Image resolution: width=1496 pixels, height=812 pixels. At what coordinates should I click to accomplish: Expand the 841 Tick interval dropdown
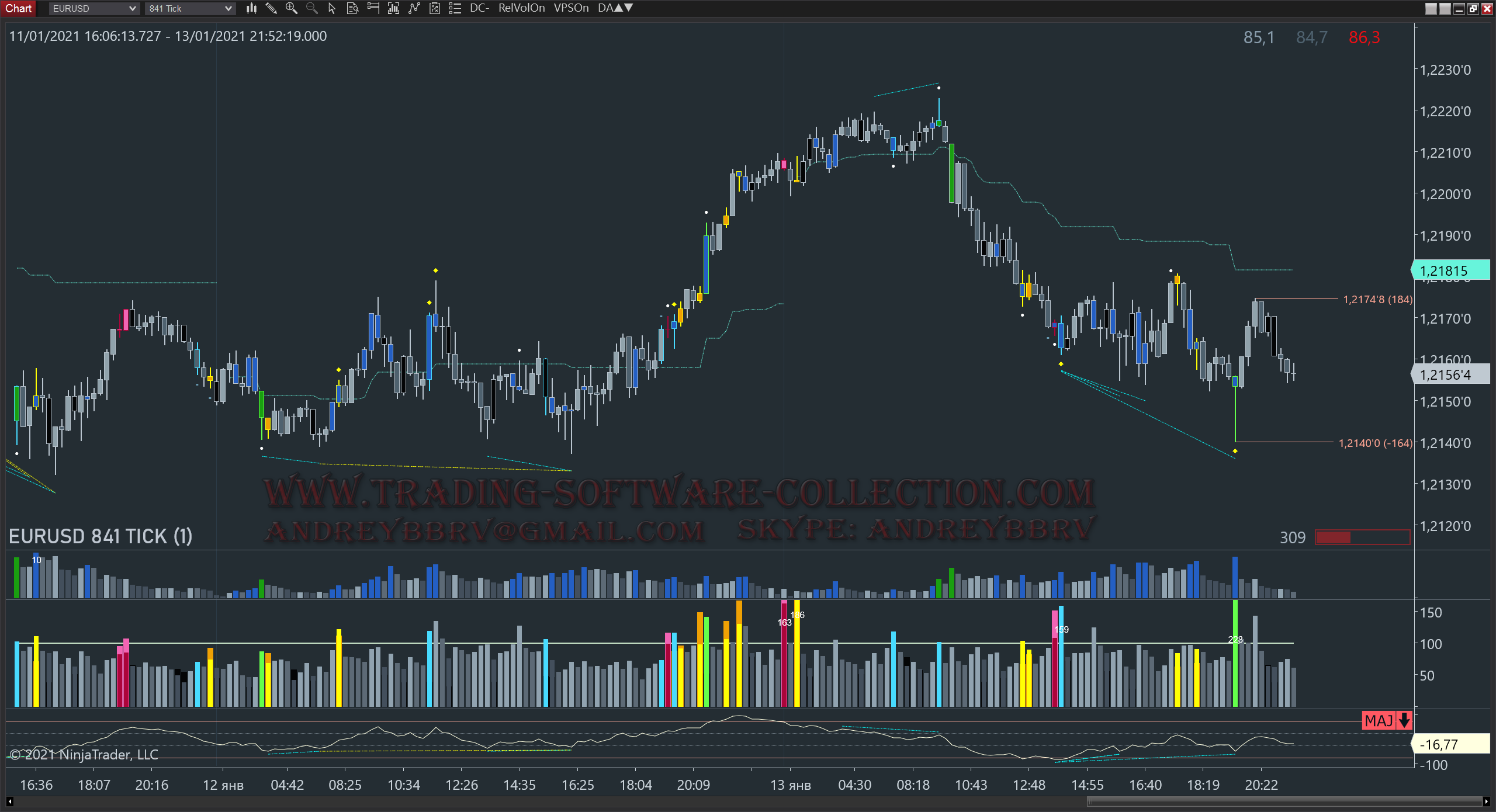pyautogui.click(x=228, y=8)
